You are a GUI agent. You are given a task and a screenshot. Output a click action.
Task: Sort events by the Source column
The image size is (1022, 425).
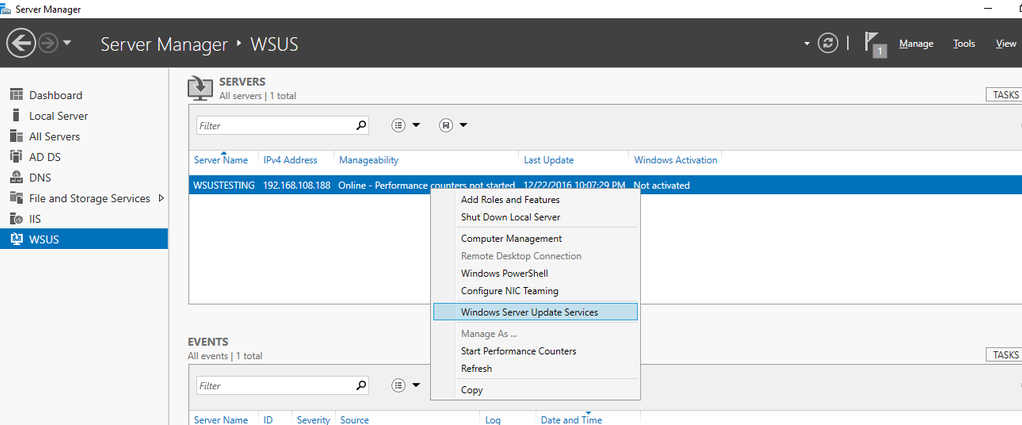[355, 420]
